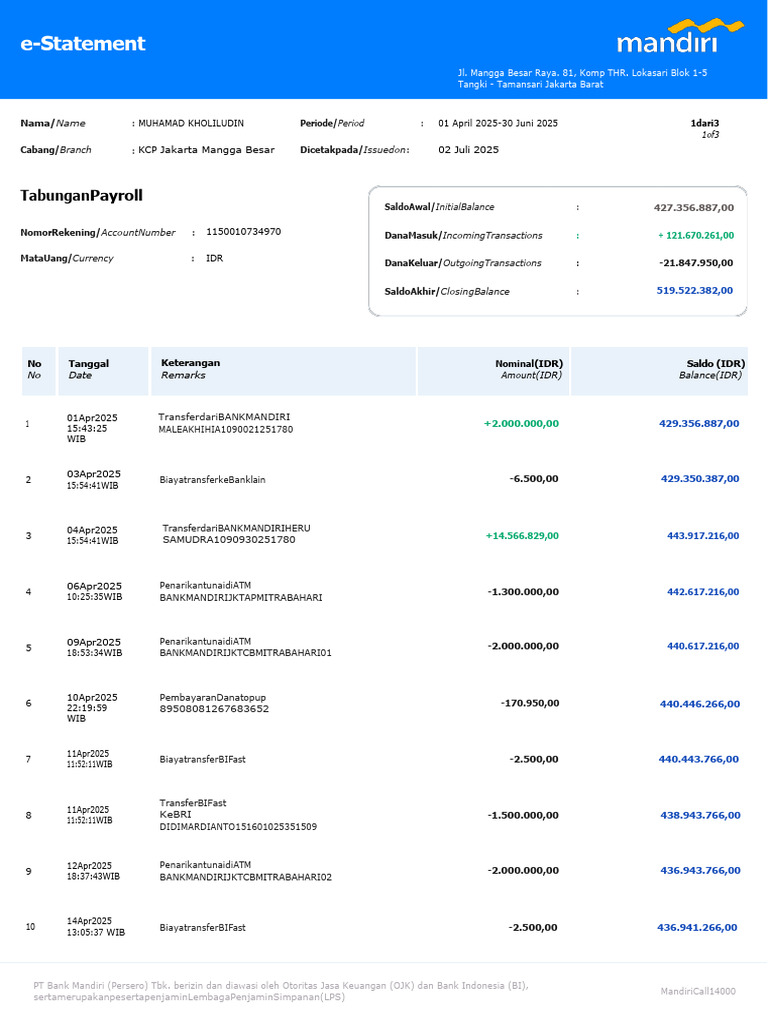This screenshot has height=1024, width=768.
Task: Click the page indicator 1dari3
Action: (705, 123)
